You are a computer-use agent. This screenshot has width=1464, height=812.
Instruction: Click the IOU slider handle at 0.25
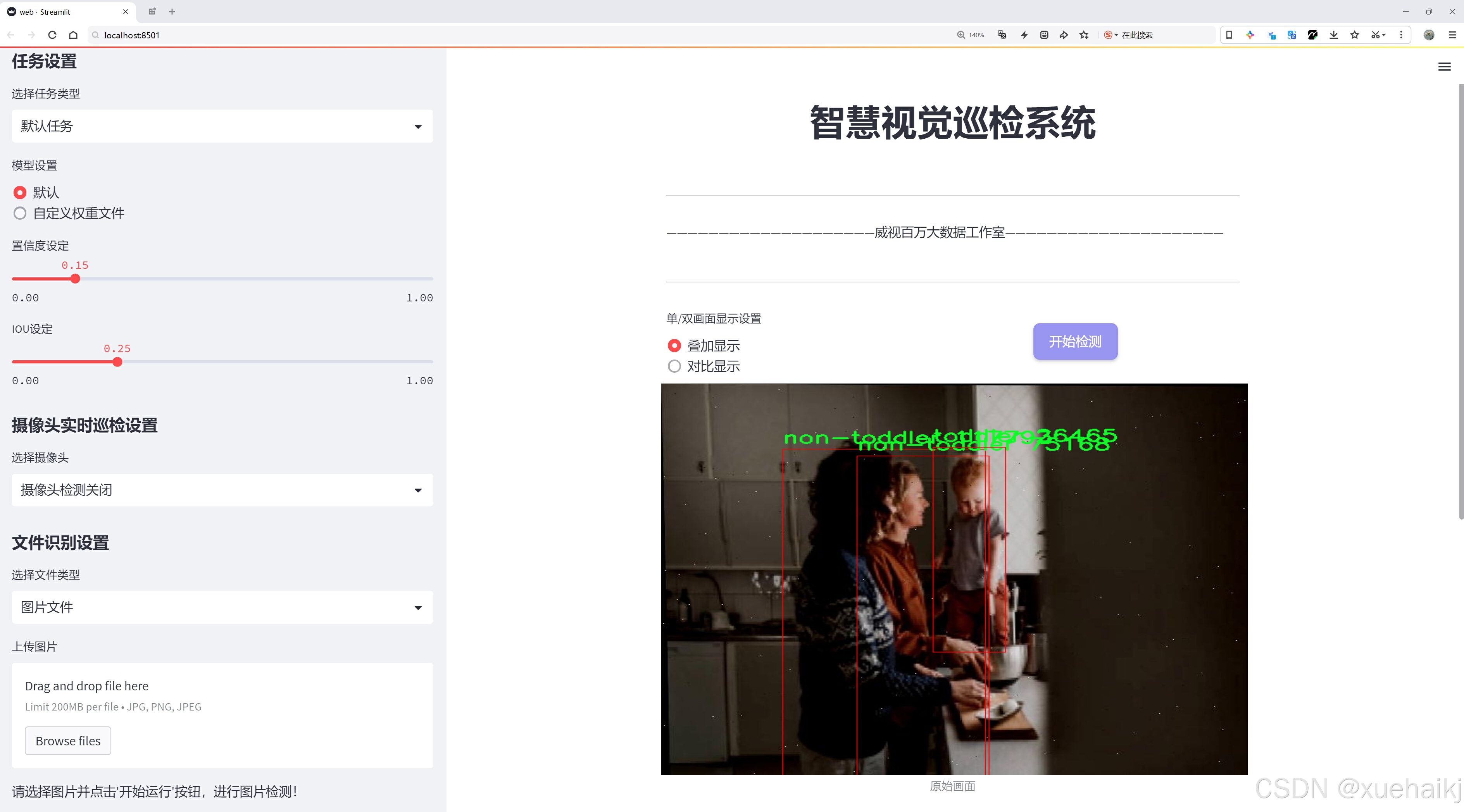tap(117, 362)
